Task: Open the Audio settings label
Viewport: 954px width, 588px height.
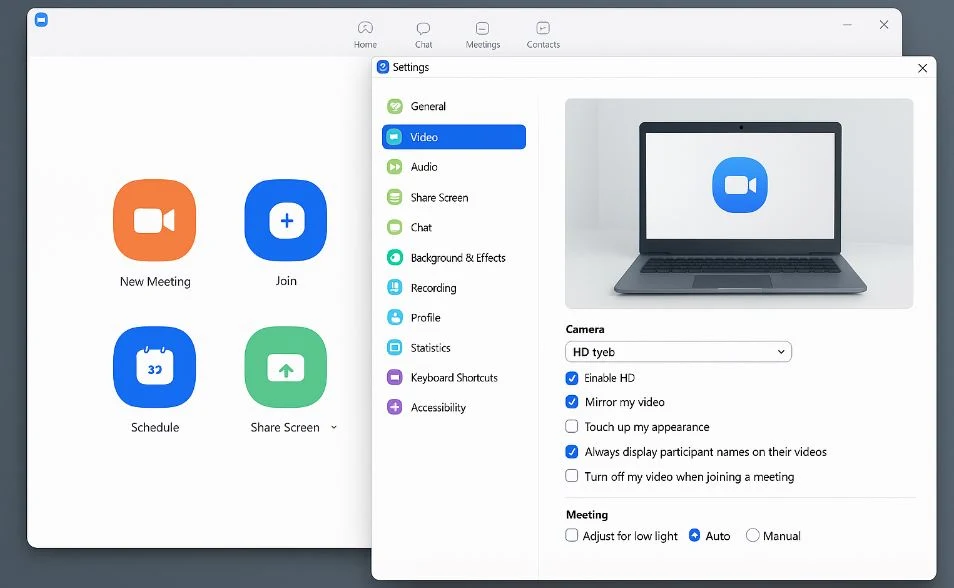Action: click(x=424, y=167)
